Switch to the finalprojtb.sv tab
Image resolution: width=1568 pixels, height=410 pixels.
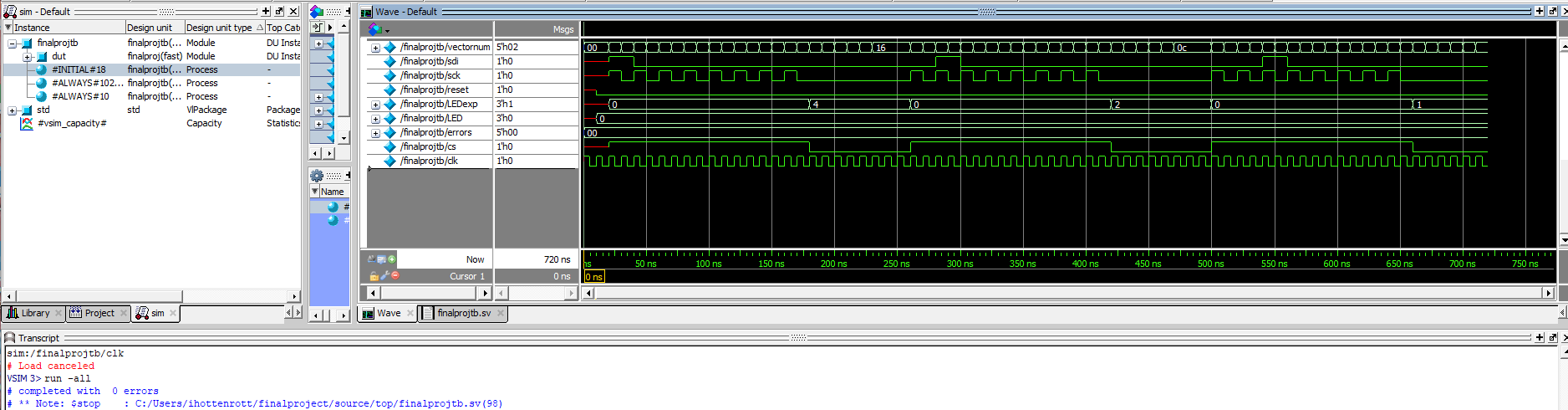pos(464,313)
